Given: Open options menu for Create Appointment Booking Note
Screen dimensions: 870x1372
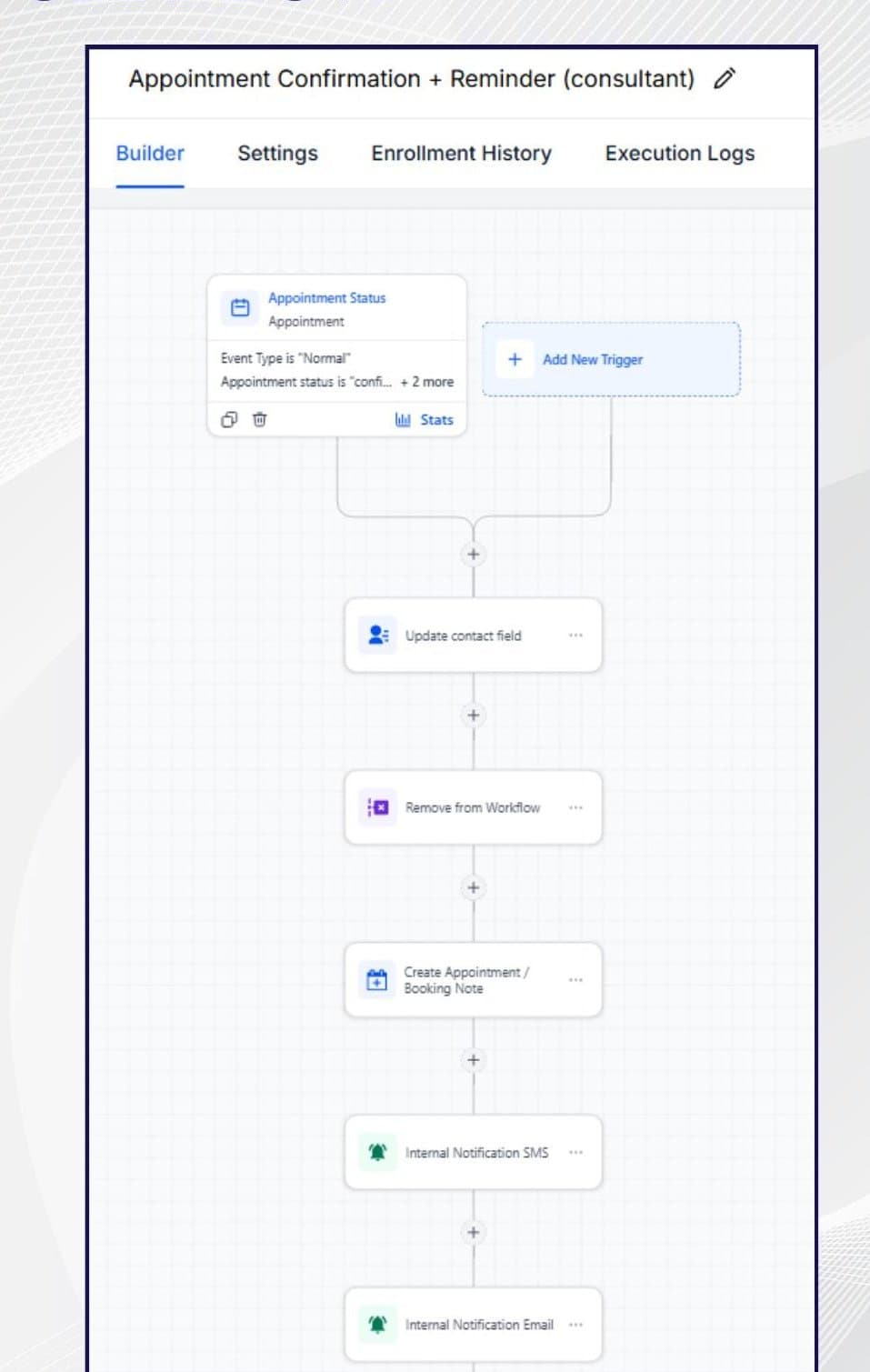Looking at the screenshot, I should [575, 980].
